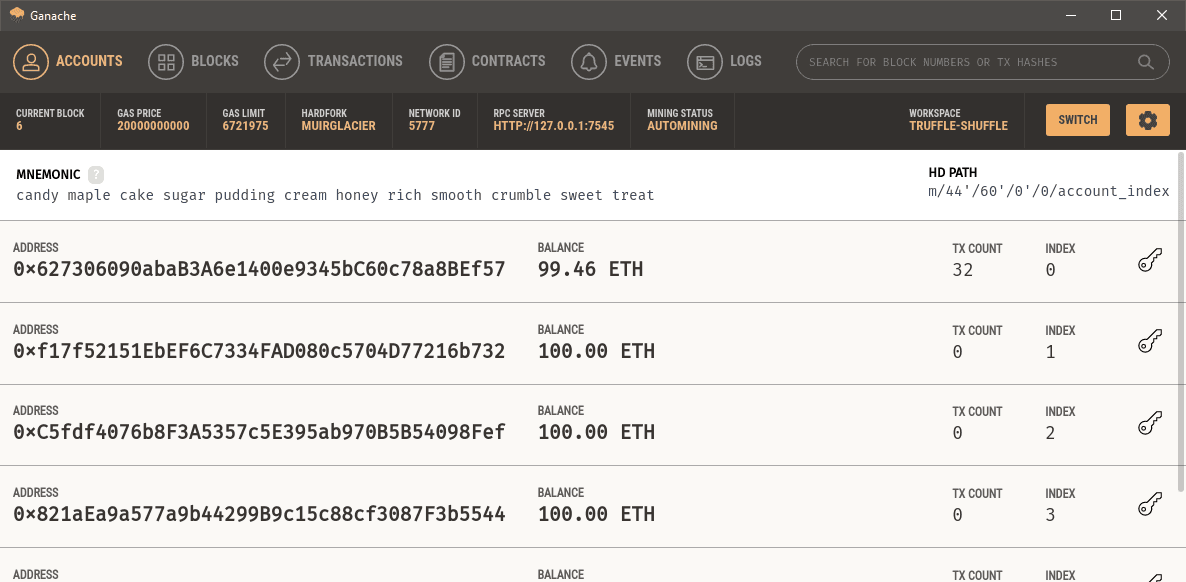Open private key of account index 3
This screenshot has height=582, width=1186.
1149,506
